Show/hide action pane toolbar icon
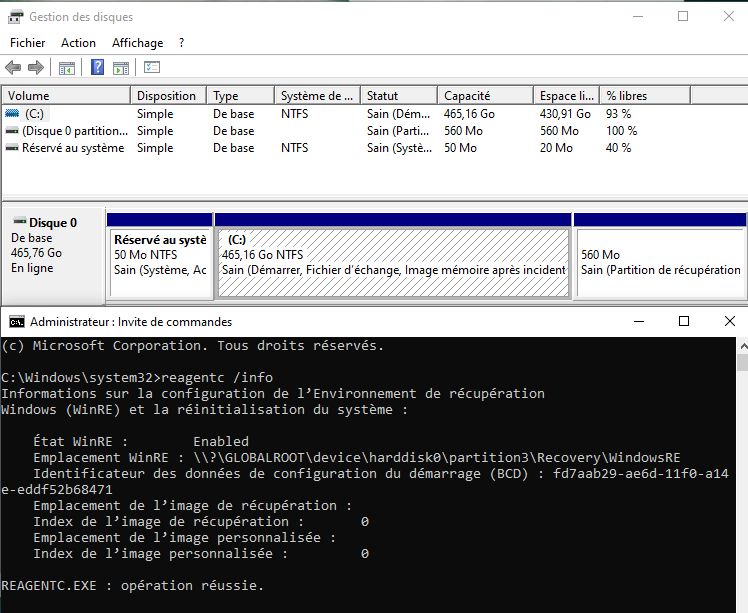 point(121,68)
